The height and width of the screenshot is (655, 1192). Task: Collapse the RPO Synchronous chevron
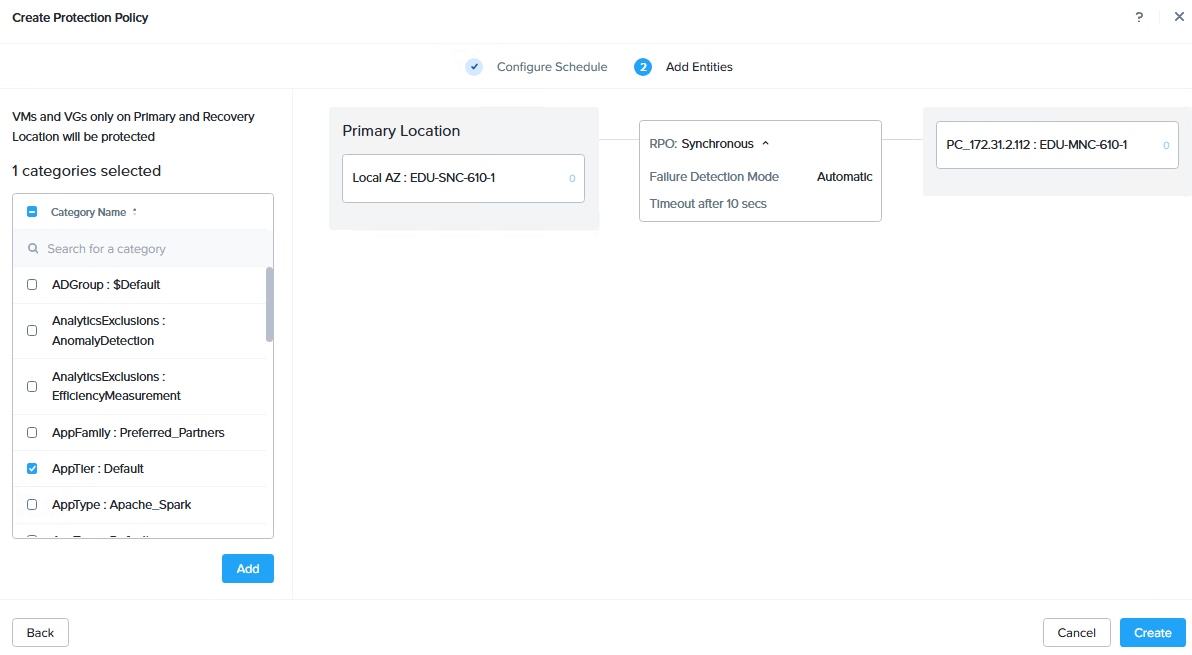[x=766, y=144]
